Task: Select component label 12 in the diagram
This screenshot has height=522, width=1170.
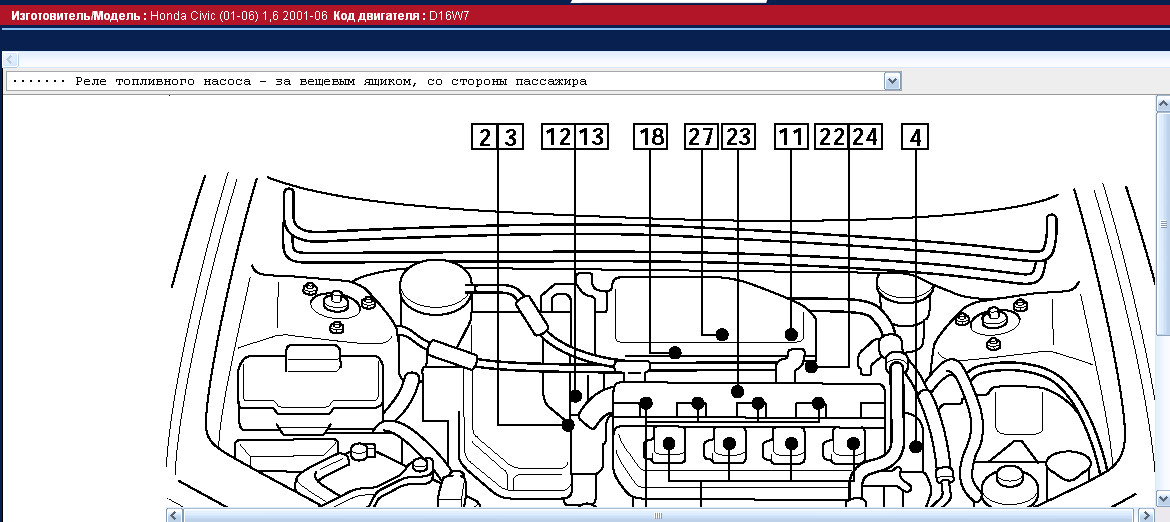Action: [x=558, y=136]
